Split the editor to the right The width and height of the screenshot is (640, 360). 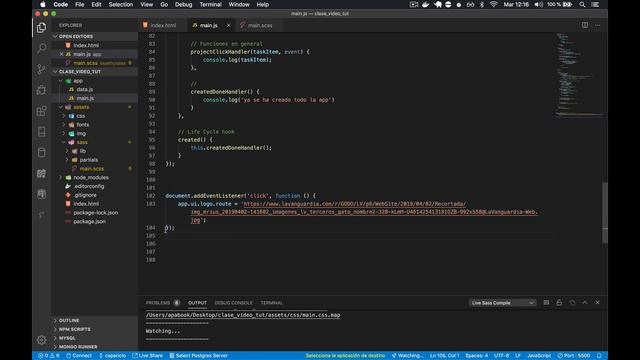click(x=585, y=25)
